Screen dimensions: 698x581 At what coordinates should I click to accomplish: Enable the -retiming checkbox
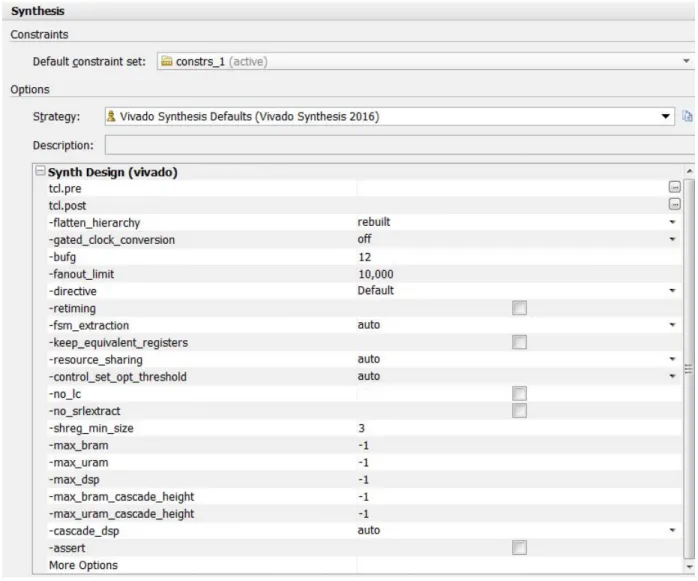coord(519,308)
